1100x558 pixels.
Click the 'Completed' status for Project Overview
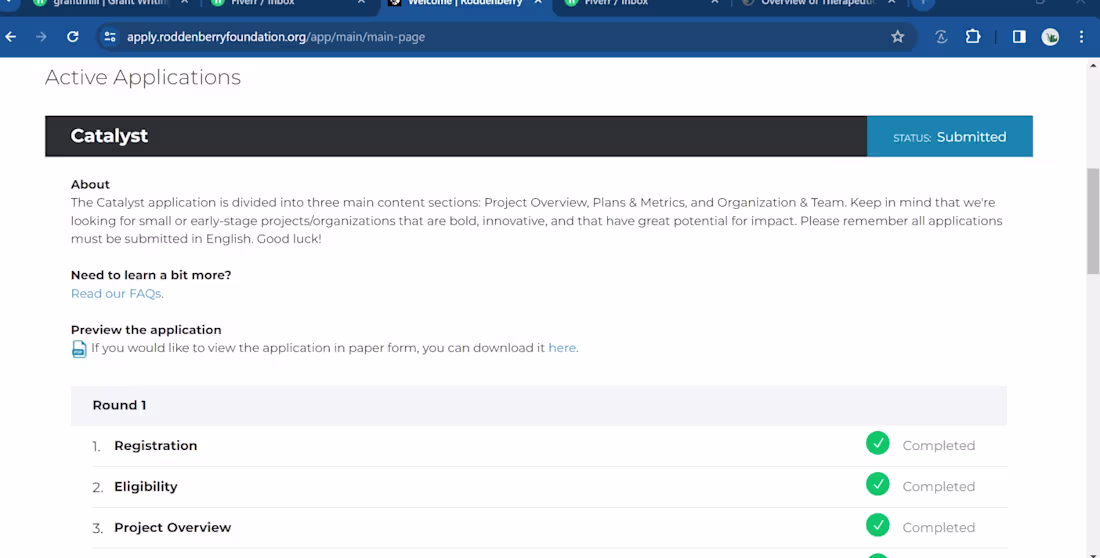[939, 527]
